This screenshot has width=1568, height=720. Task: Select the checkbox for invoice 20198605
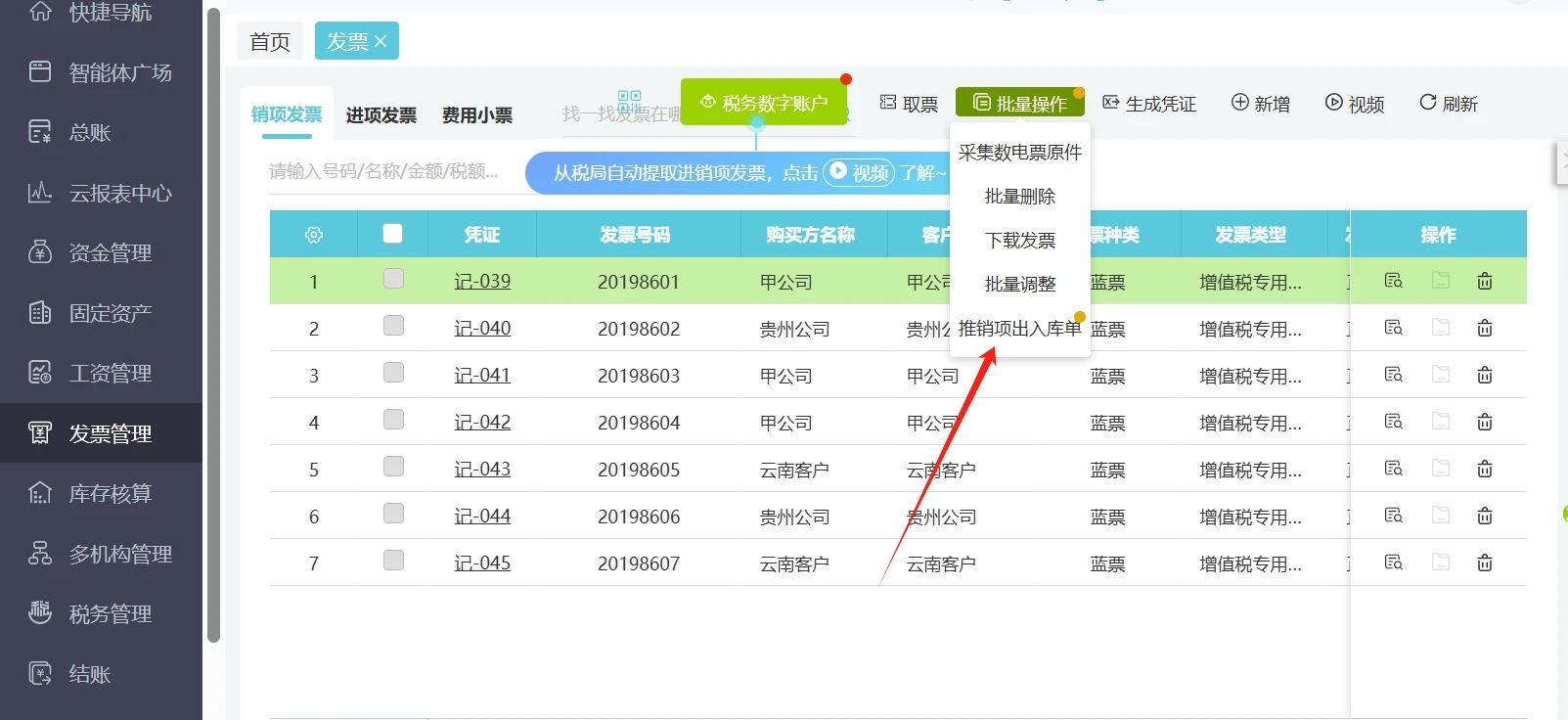393,468
